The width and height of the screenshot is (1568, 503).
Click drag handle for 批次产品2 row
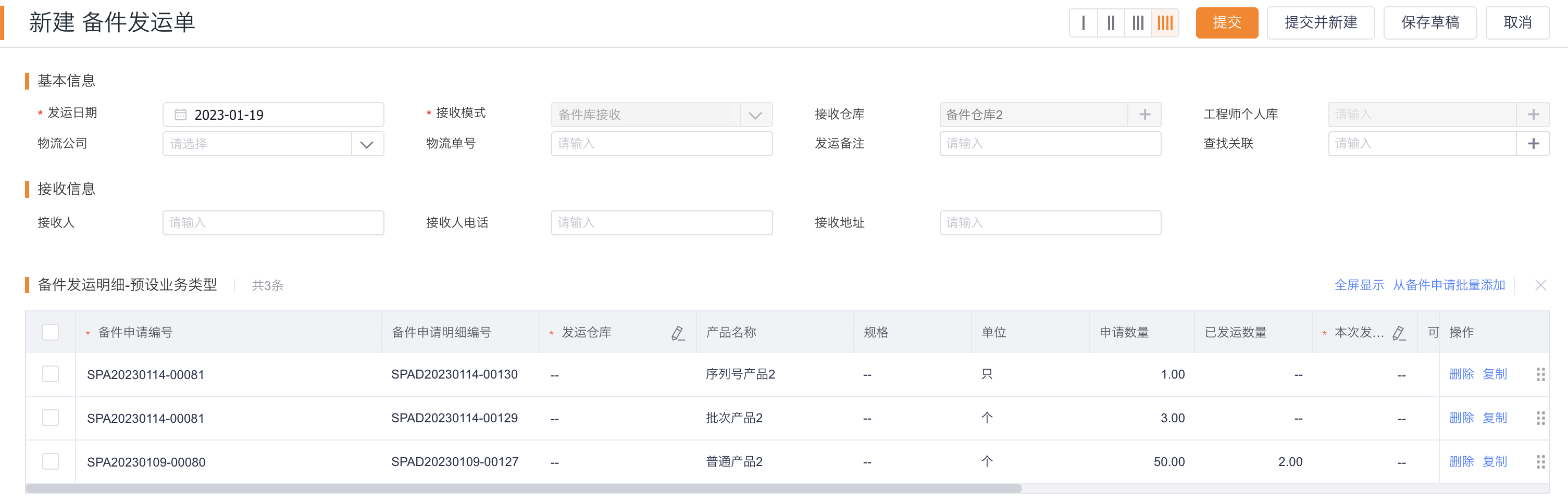click(x=1540, y=418)
